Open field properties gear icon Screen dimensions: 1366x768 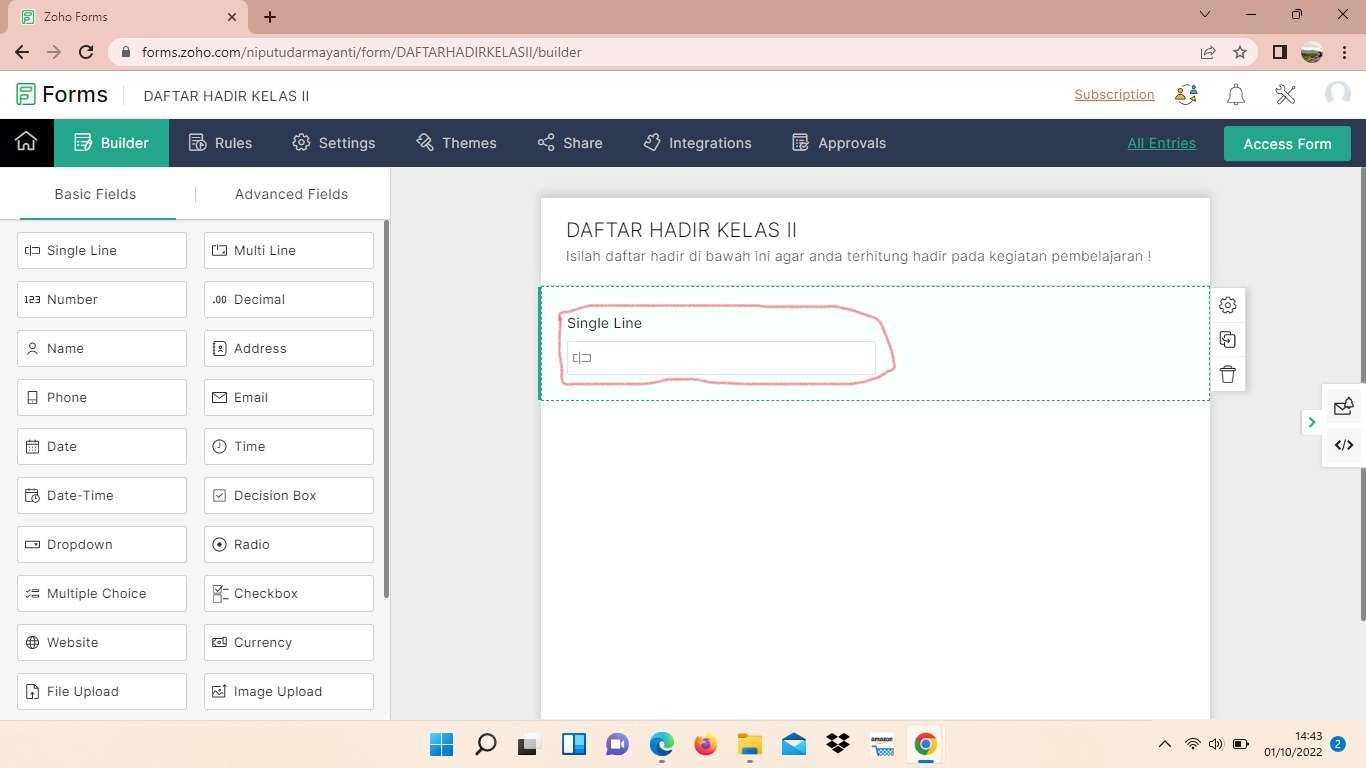click(x=1228, y=305)
